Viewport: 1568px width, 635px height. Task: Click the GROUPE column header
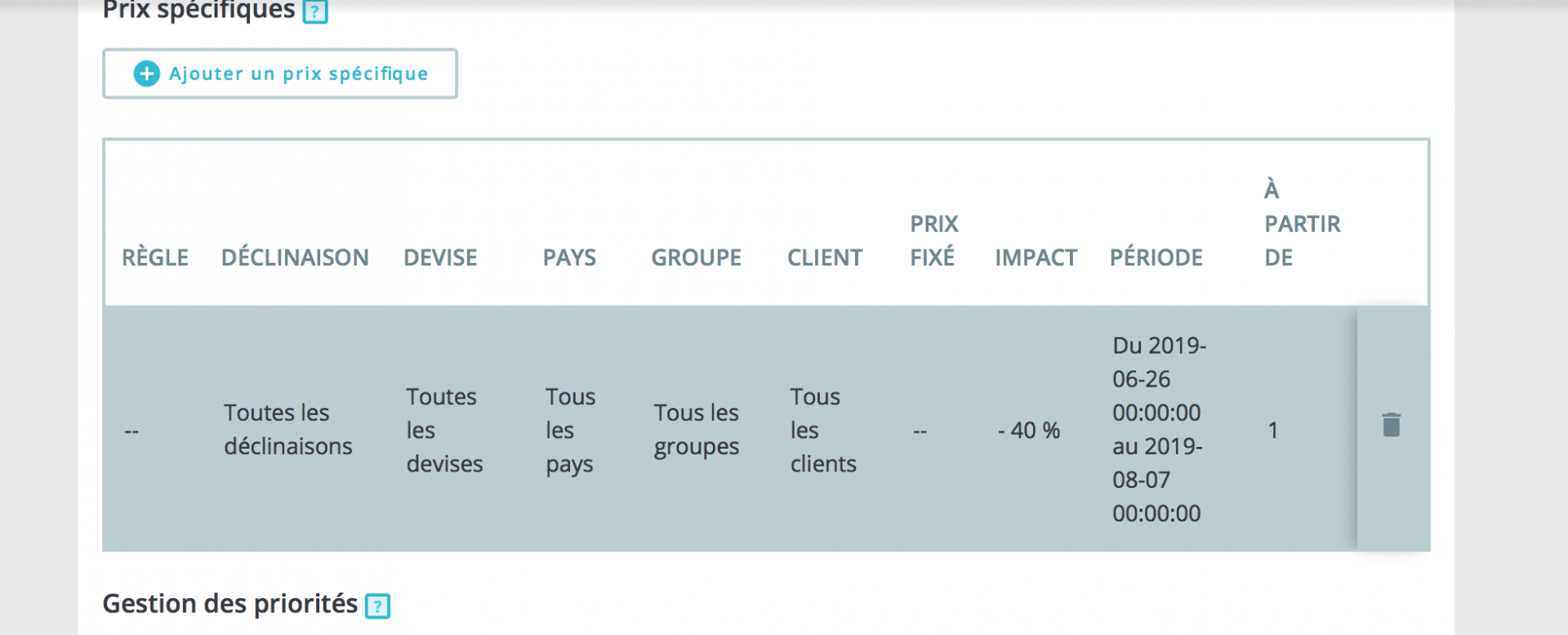coord(696,257)
